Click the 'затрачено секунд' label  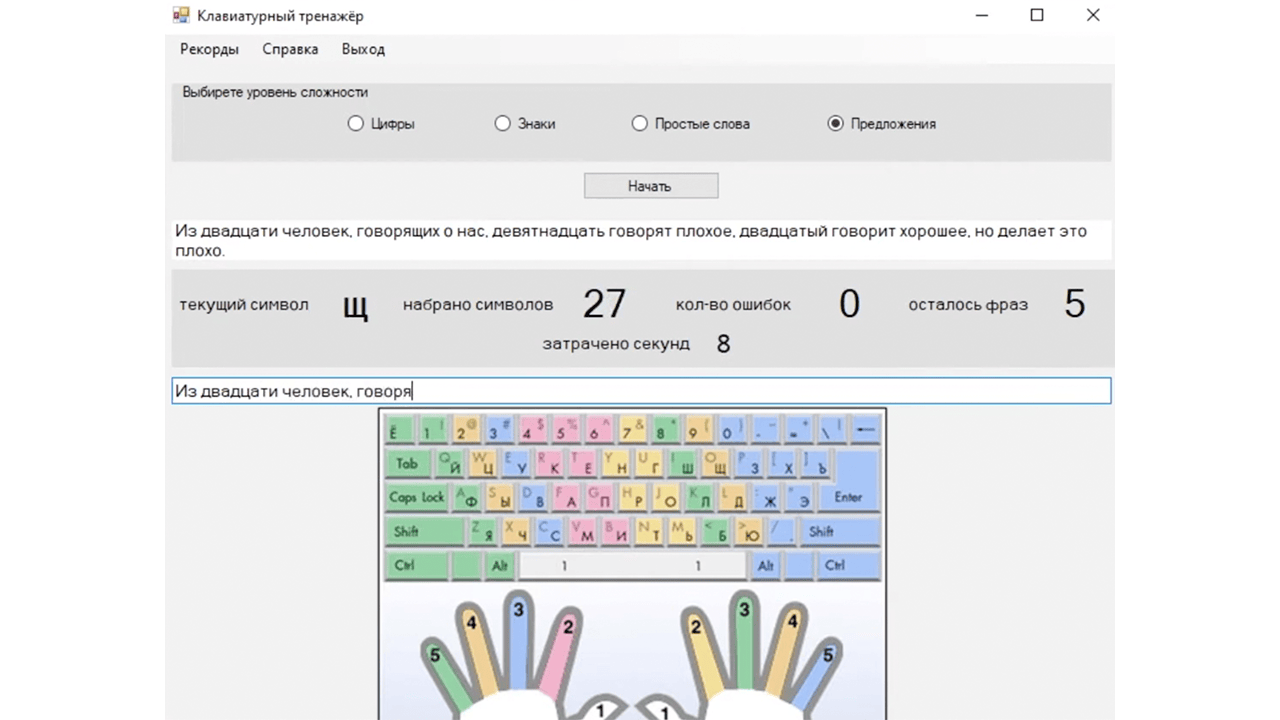point(616,344)
